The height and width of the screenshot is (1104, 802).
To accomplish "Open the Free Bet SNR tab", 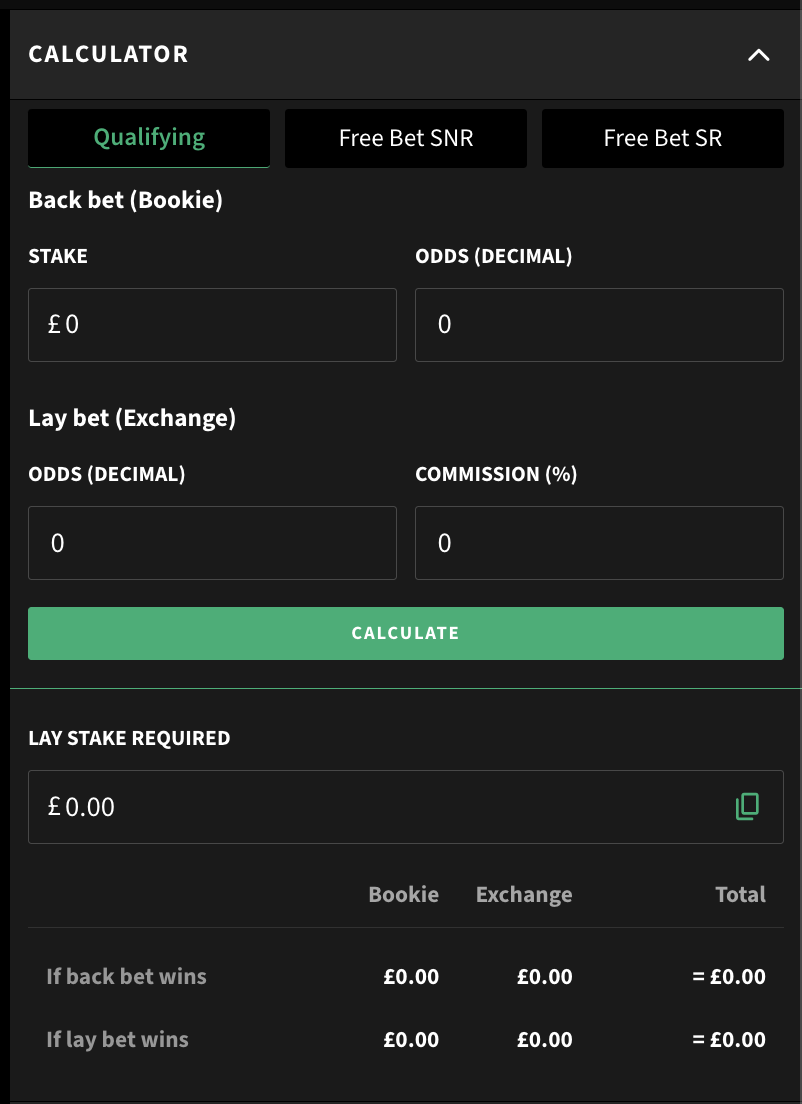I will 405,138.
